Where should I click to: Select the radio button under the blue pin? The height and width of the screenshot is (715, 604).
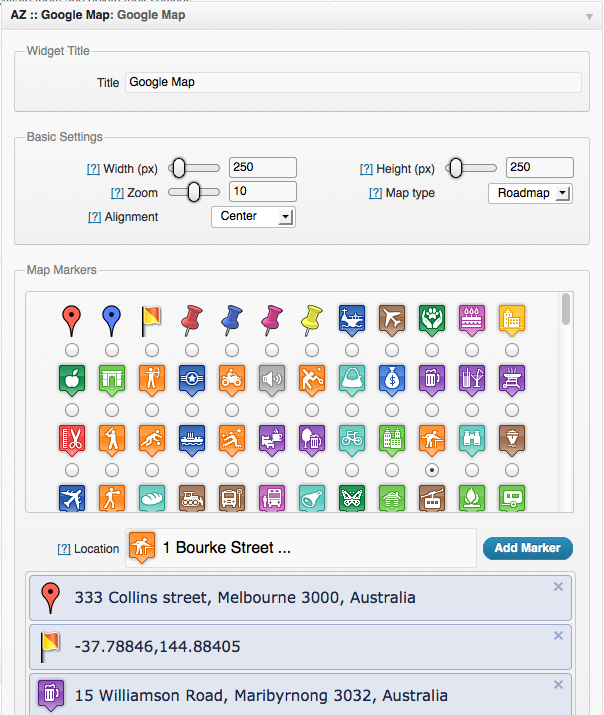click(112, 349)
